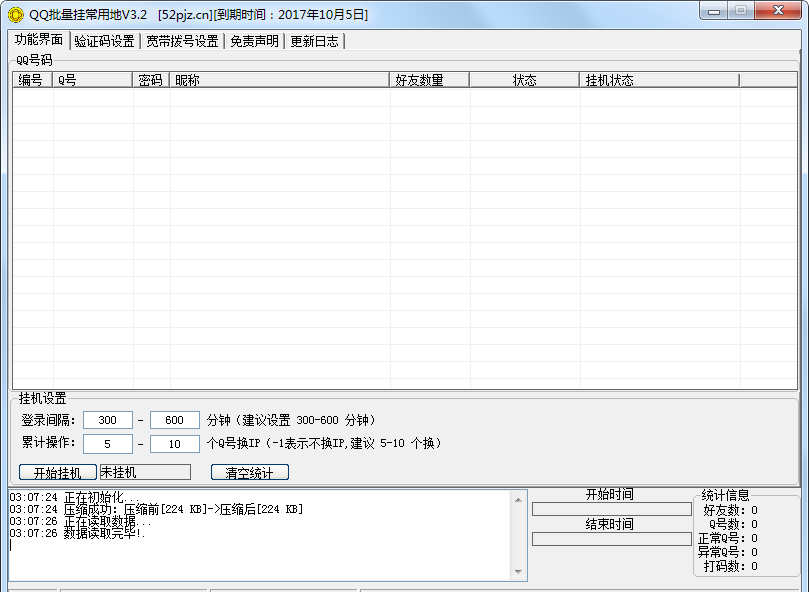Edit login interval maximum field 600
809x615 pixels.
click(x=175, y=420)
